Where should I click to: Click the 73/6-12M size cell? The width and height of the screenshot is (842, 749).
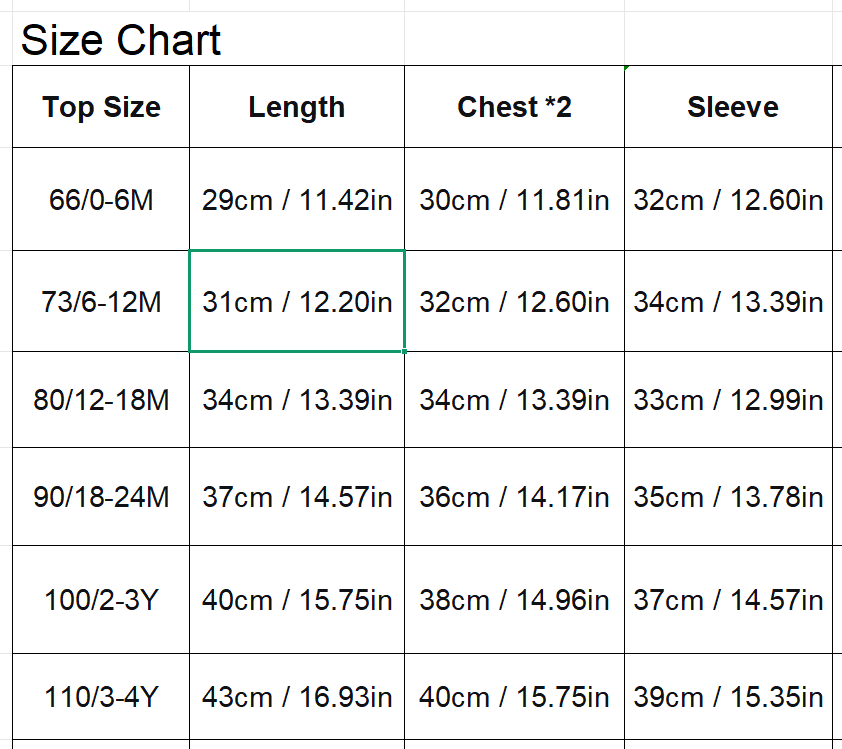point(101,301)
